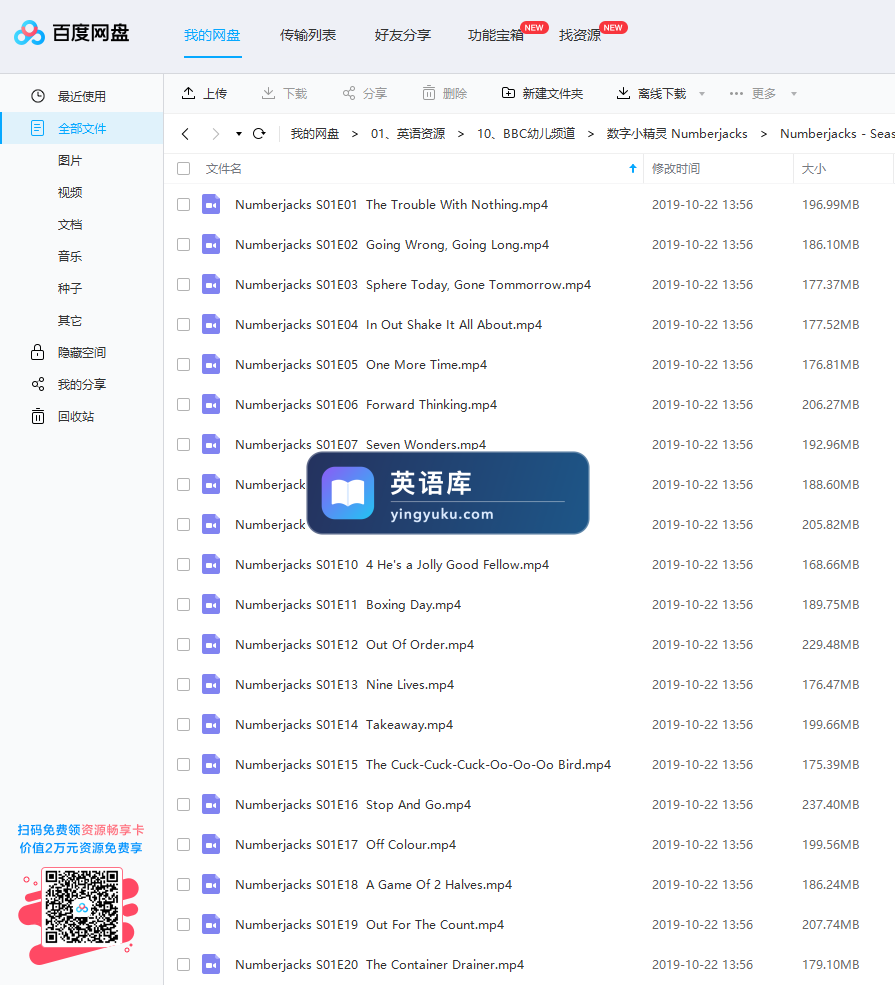Click the offline download icon

click(623, 93)
